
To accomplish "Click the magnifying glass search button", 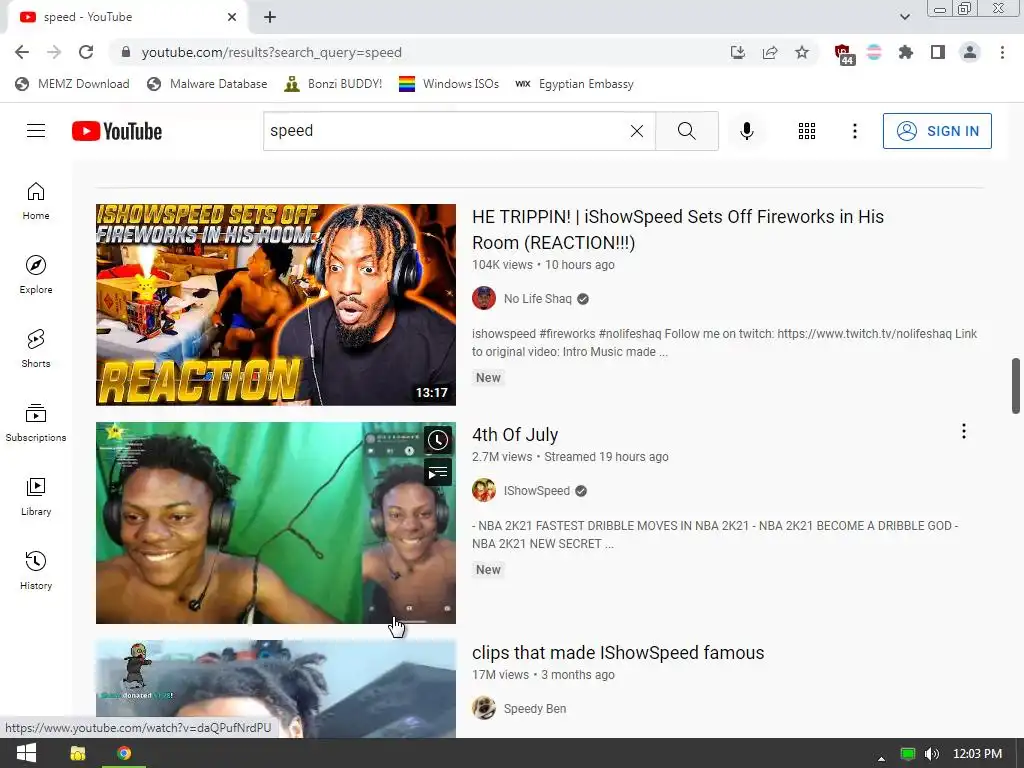I will 686,131.
